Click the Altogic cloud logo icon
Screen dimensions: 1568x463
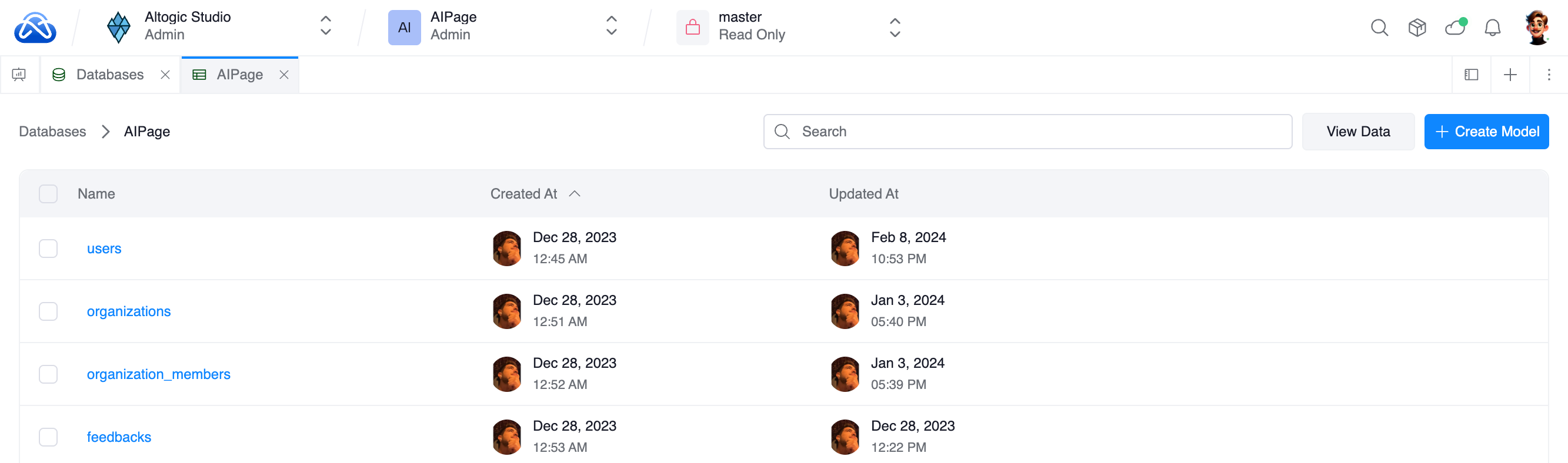point(35,28)
